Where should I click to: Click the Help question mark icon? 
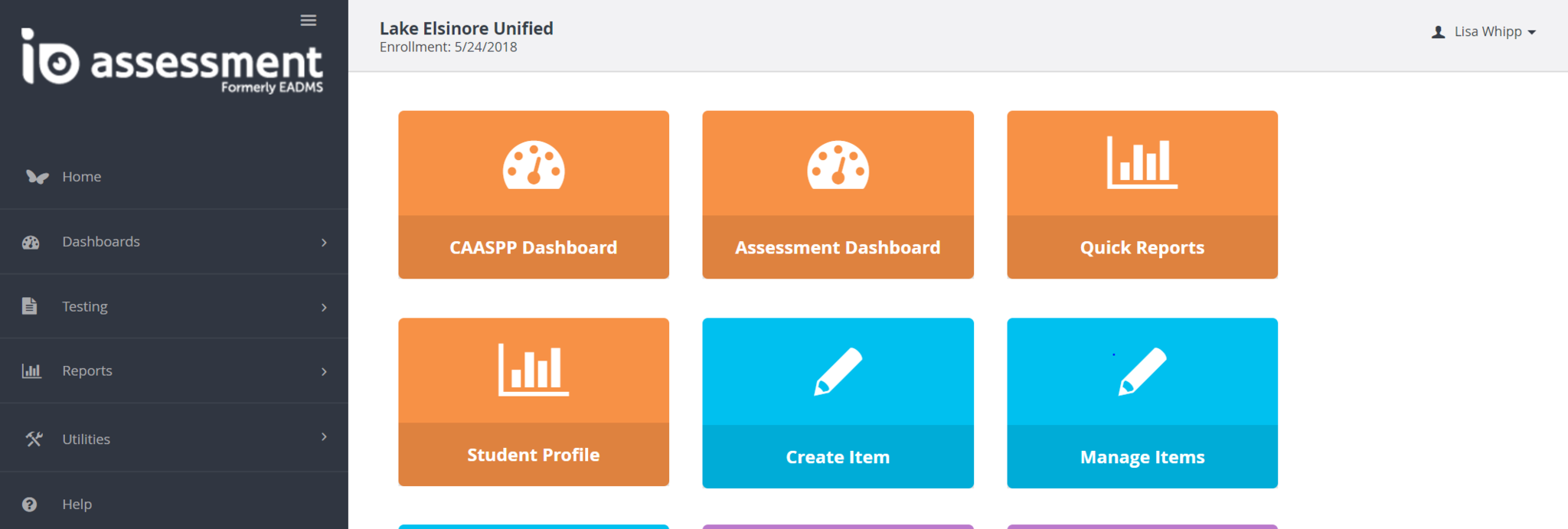click(x=30, y=505)
